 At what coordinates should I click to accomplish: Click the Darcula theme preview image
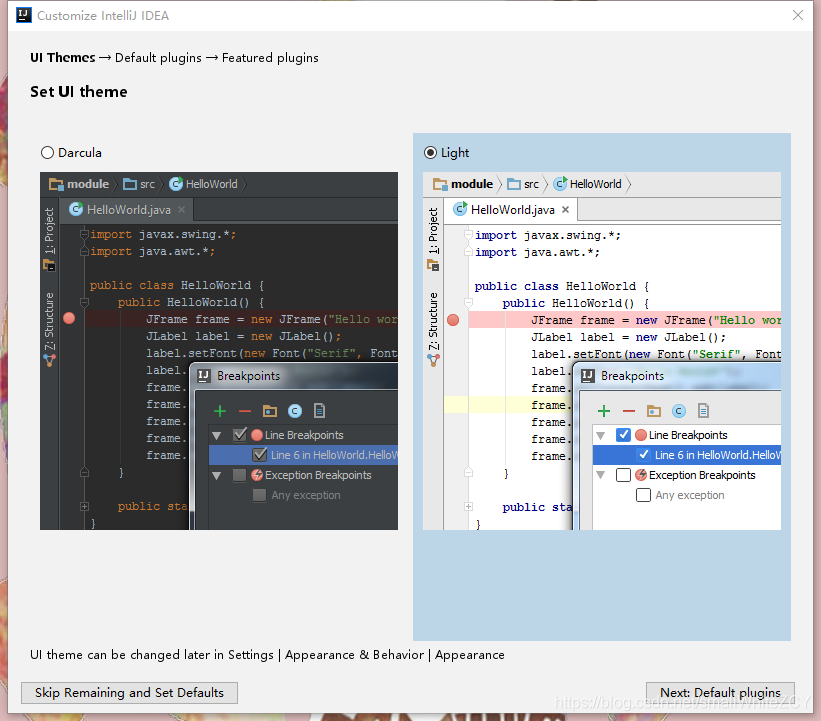click(219, 351)
